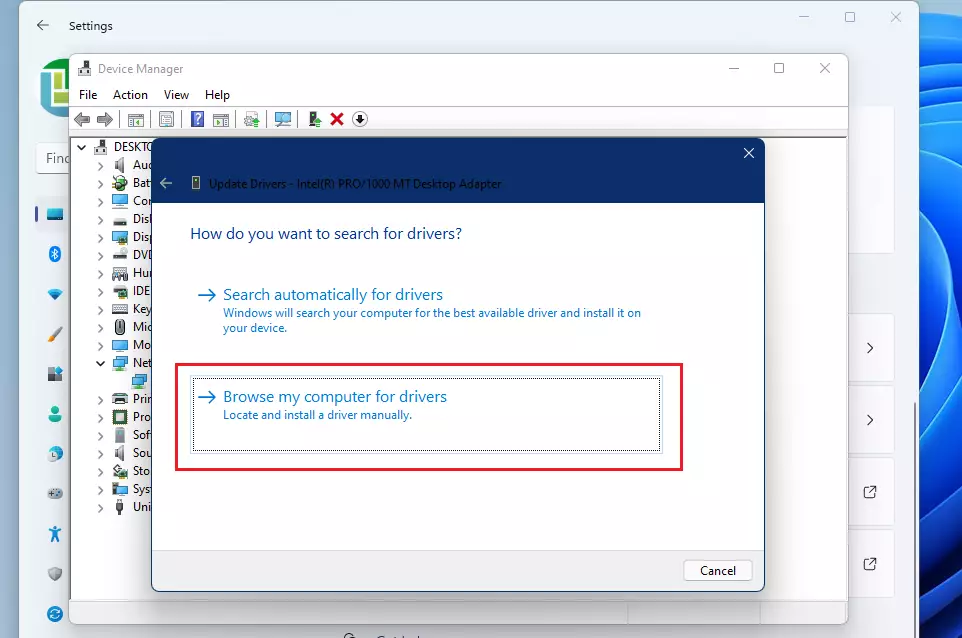Open Windows Update sync icon in Settings
Viewport: 962px width, 638px height.
55,613
